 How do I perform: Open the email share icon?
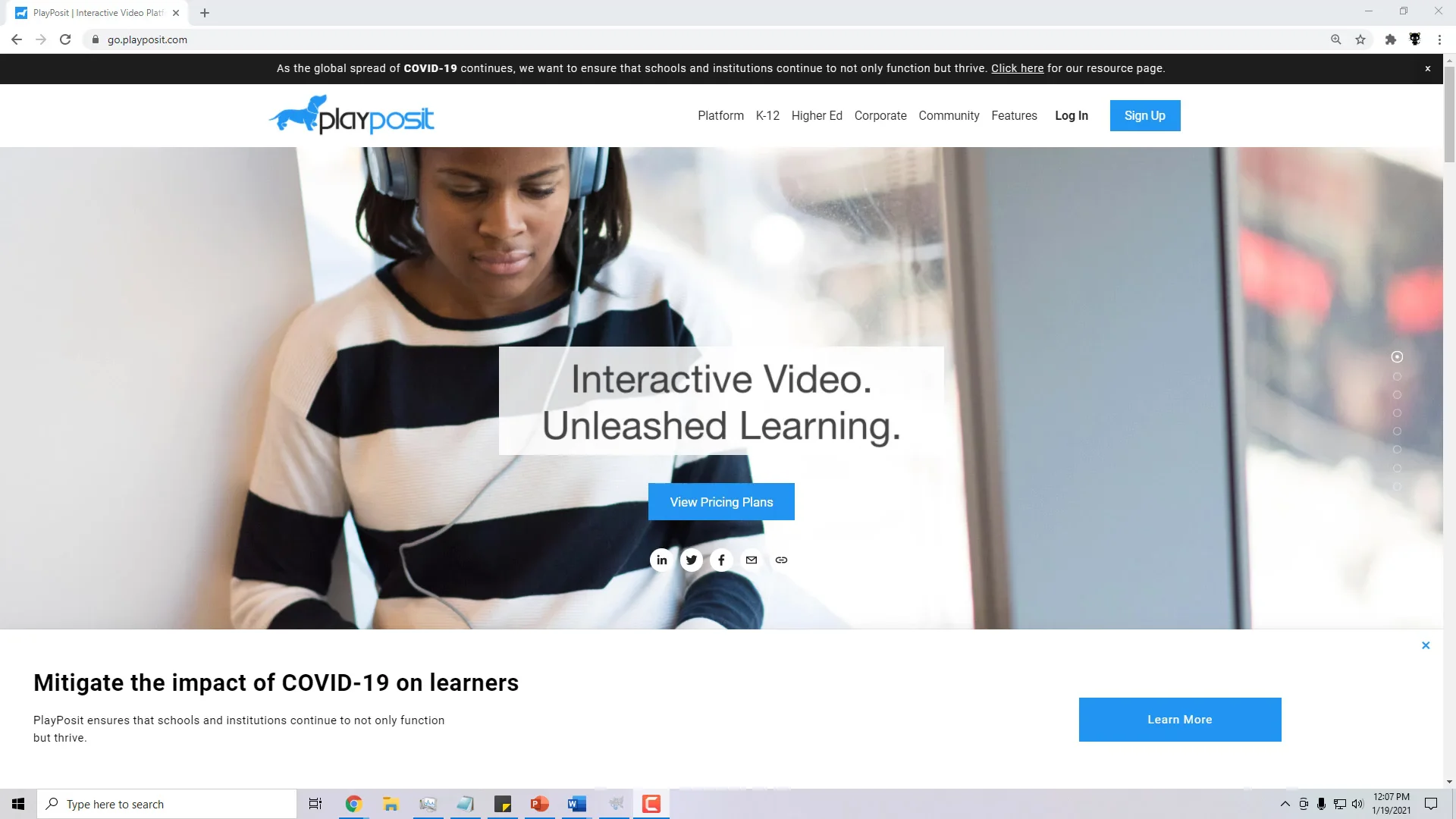click(x=752, y=560)
